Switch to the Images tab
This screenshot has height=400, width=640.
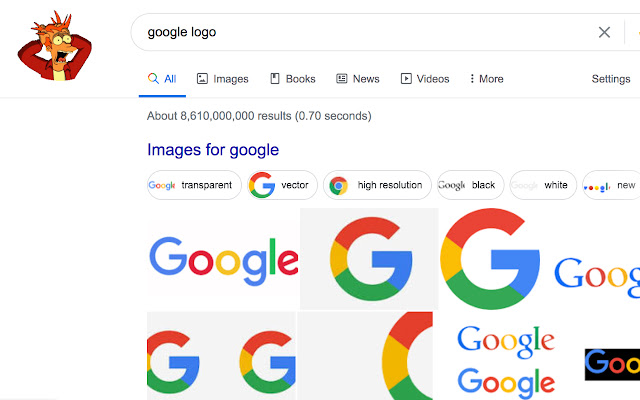[x=222, y=79]
